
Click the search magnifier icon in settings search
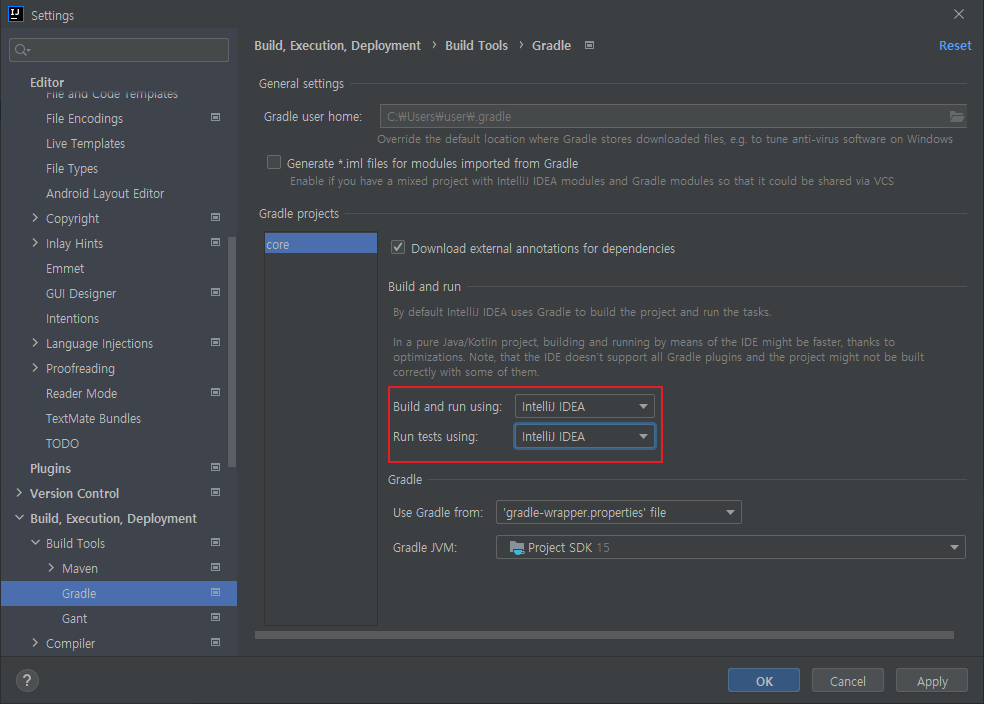(x=22, y=50)
